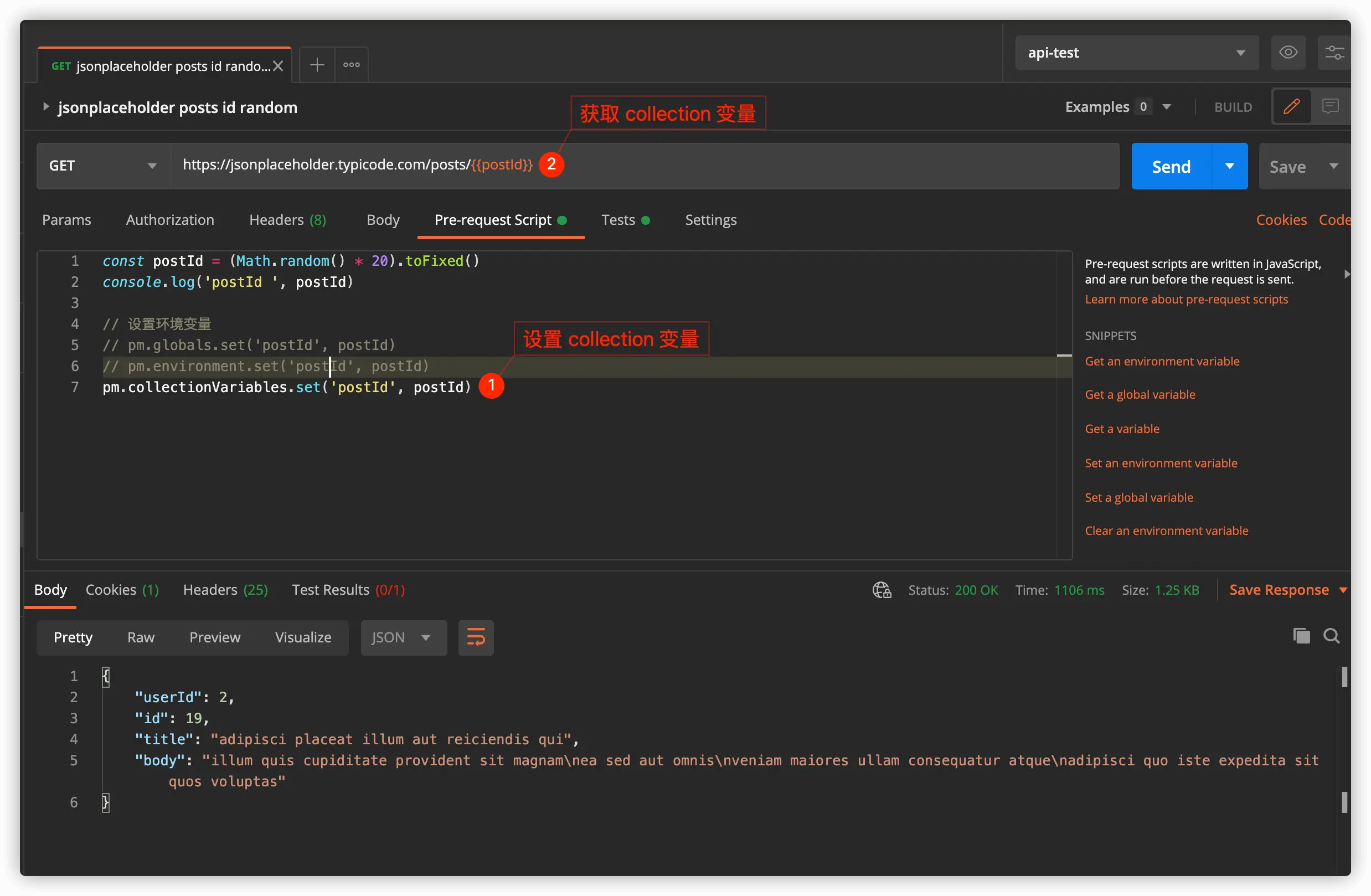The height and width of the screenshot is (896, 1371).
Task: Click the request URL field
Action: click(x=645, y=166)
